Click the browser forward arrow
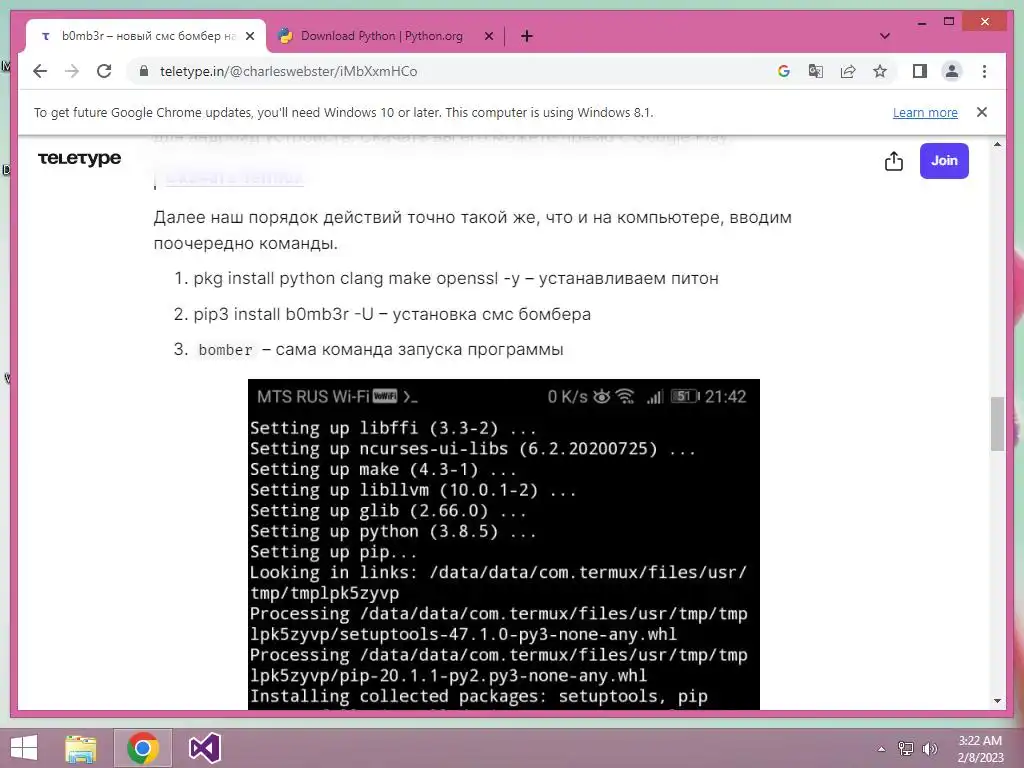The image size is (1024, 768). tap(72, 71)
